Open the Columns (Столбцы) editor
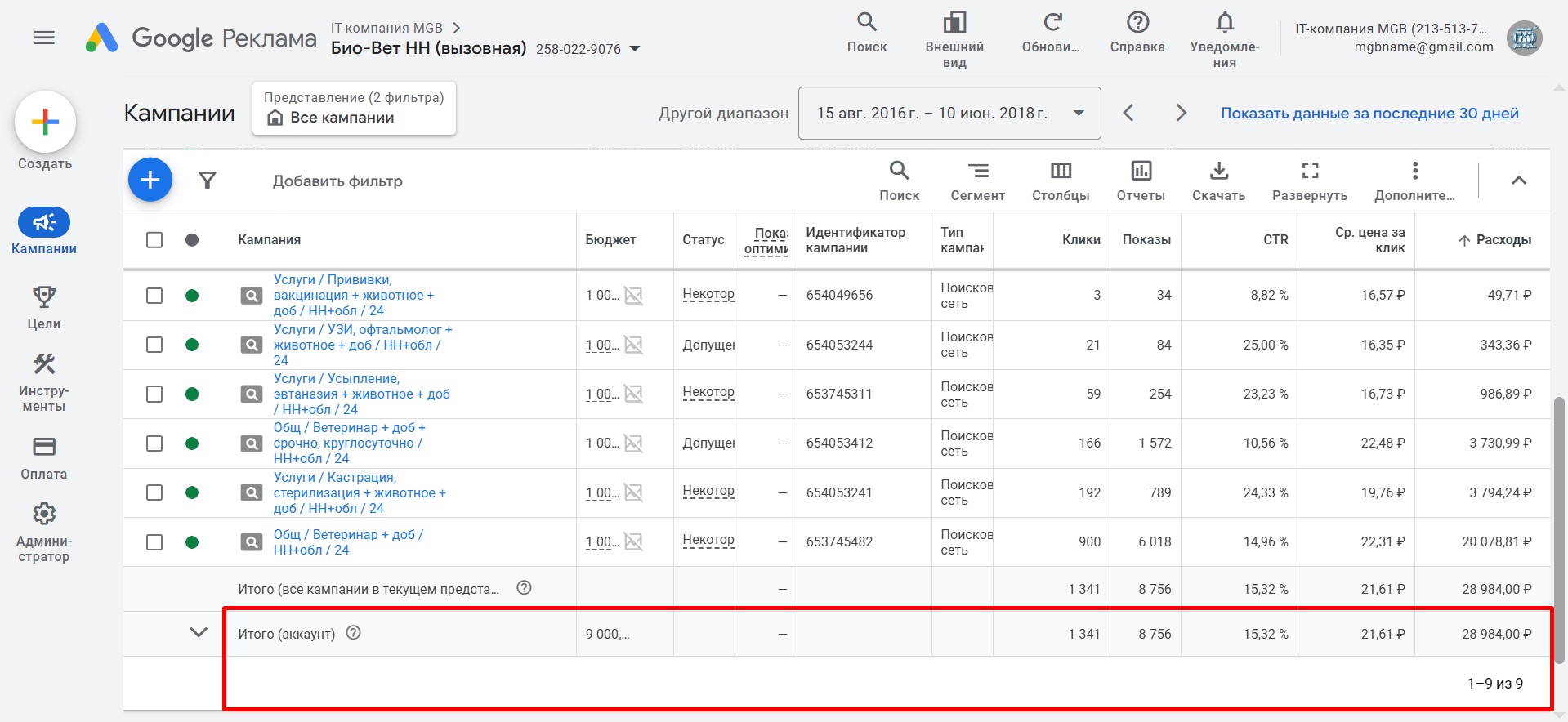This screenshot has width=1568, height=722. pos(1061,181)
